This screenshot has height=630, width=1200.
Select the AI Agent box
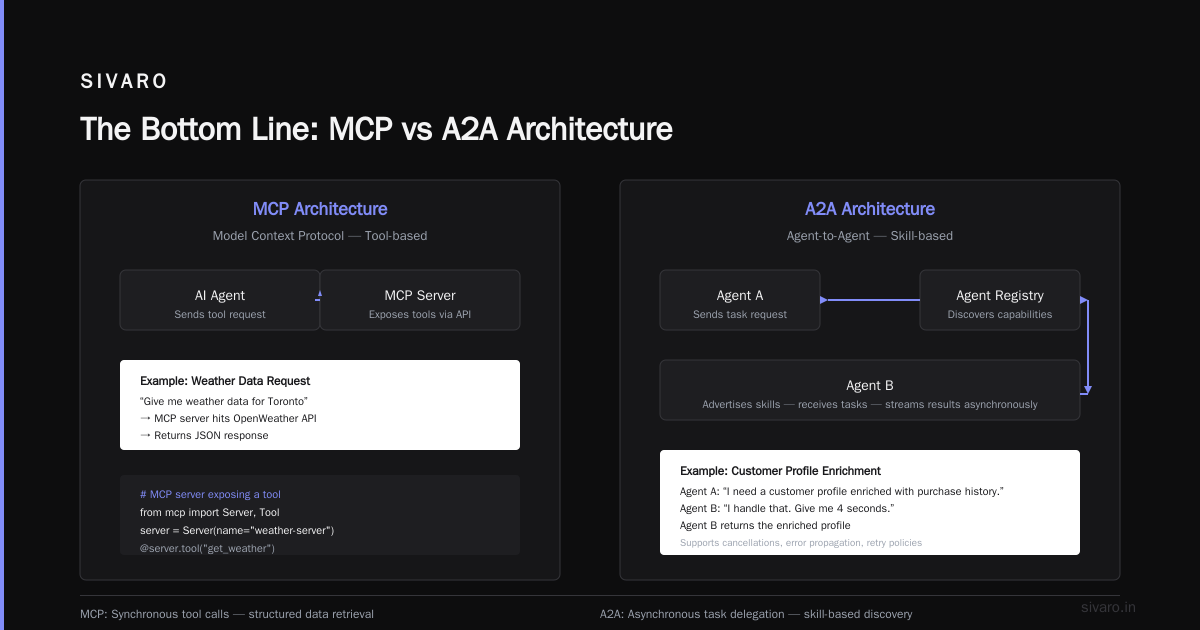pos(220,300)
